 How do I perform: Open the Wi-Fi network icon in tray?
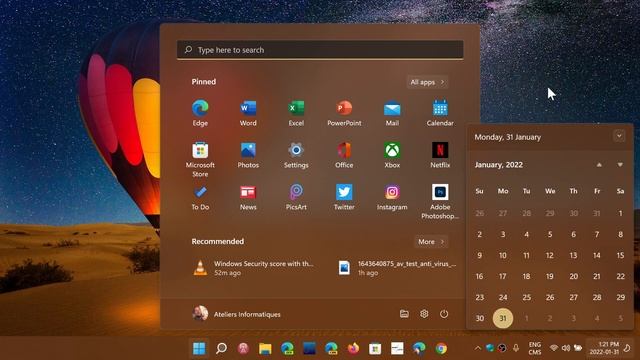[554, 348]
